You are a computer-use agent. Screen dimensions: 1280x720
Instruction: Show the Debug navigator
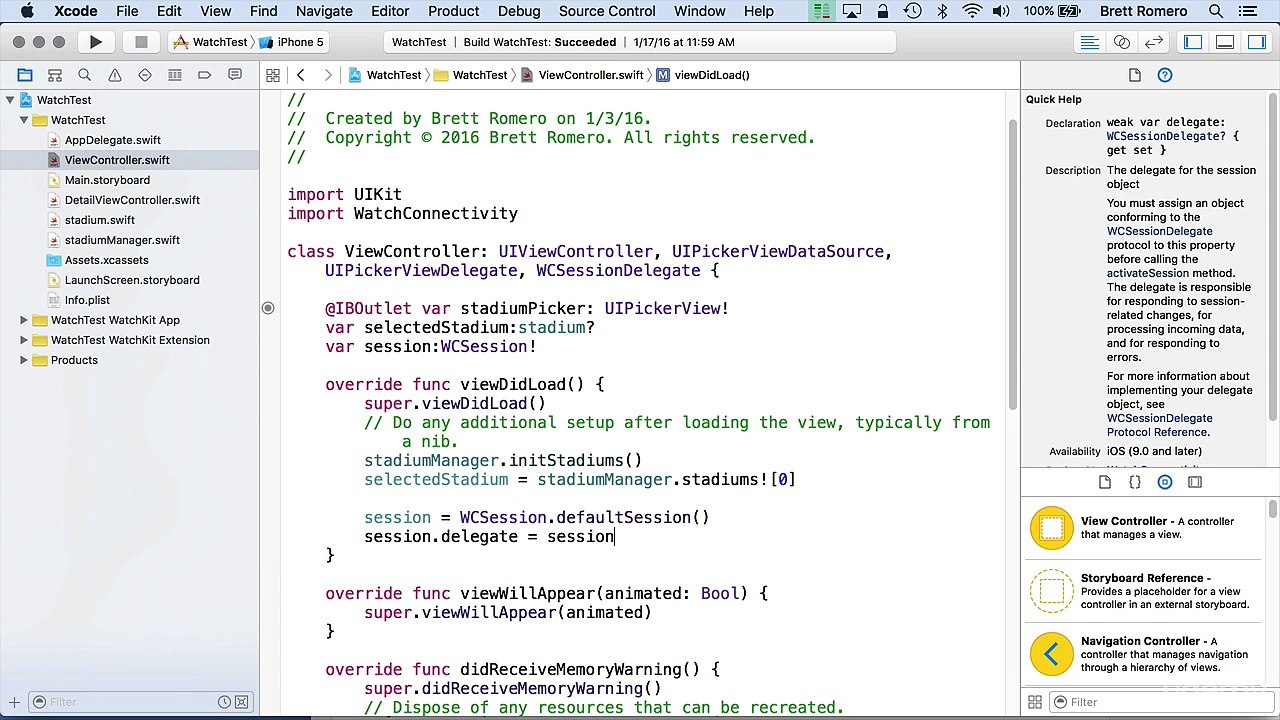pos(175,75)
